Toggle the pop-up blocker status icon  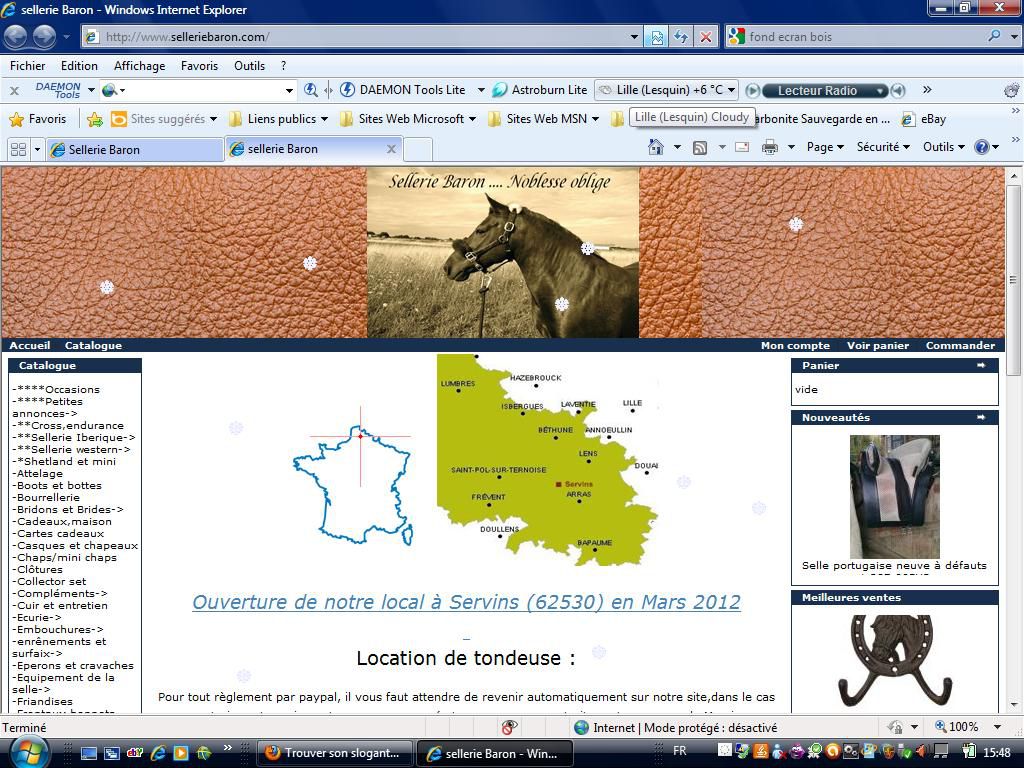(509, 727)
